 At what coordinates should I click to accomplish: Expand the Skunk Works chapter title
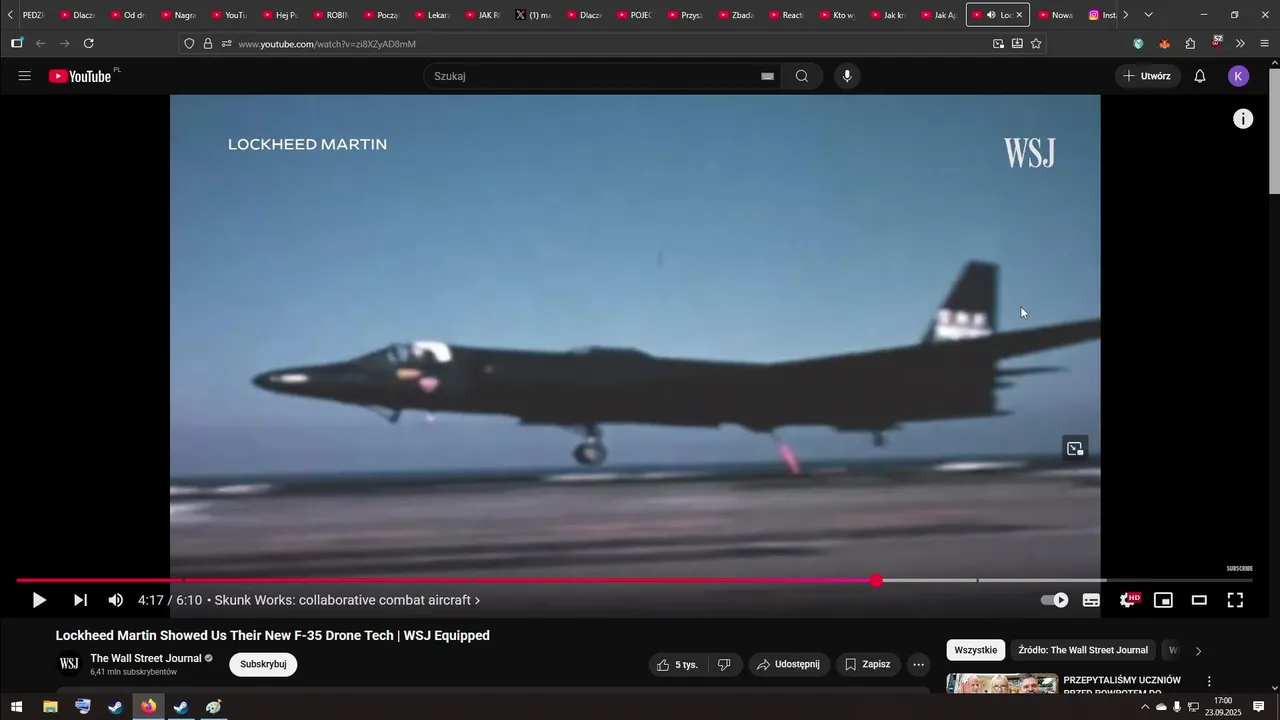(x=347, y=600)
